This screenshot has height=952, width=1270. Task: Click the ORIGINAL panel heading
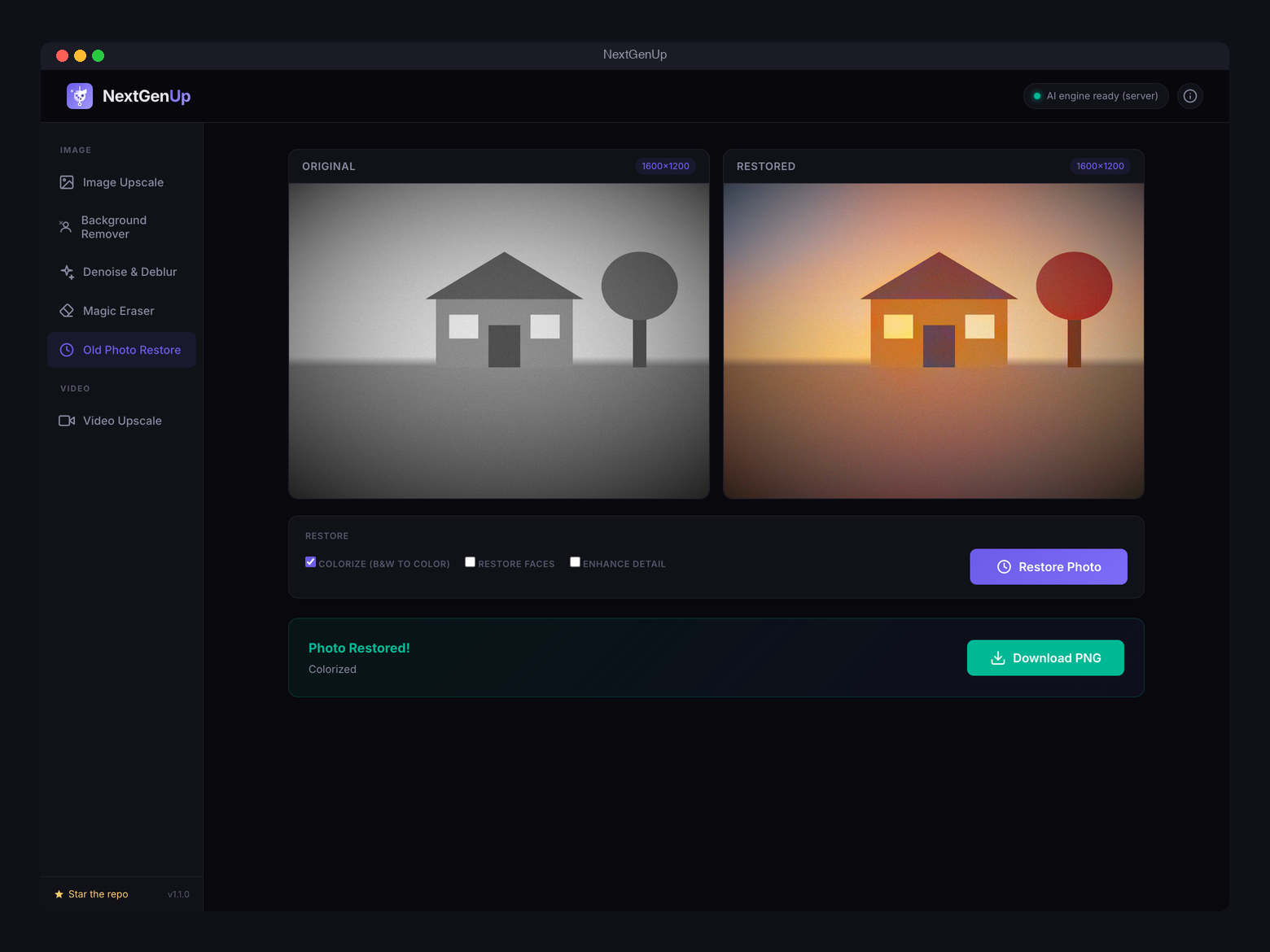coord(329,166)
